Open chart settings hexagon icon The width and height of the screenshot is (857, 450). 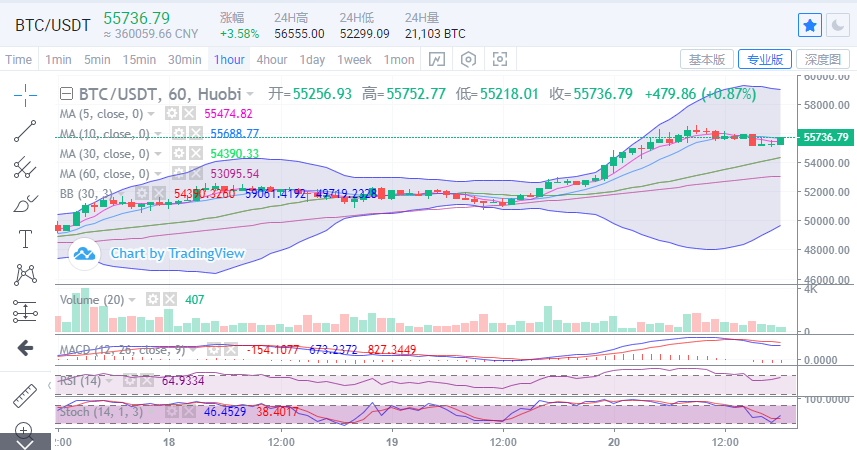(468, 59)
